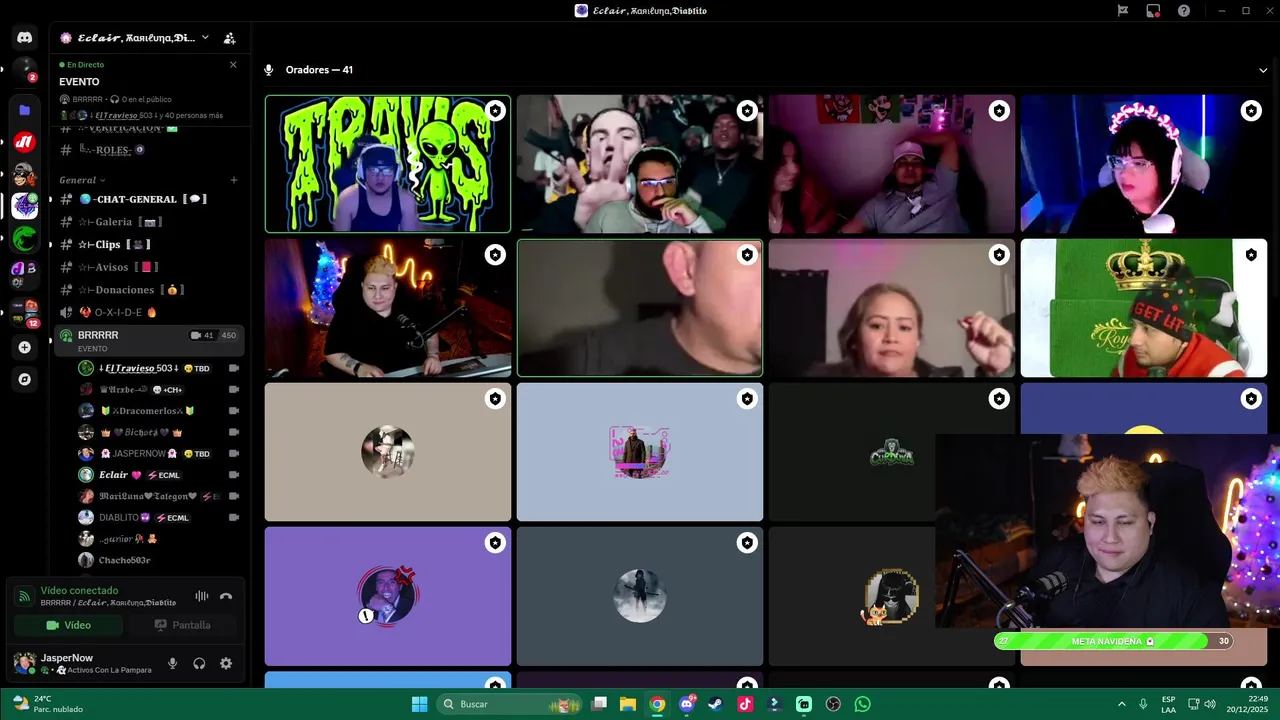The width and height of the screenshot is (1280, 720).
Task: Open the keyboard player video tile
Action: pyautogui.click(x=388, y=308)
